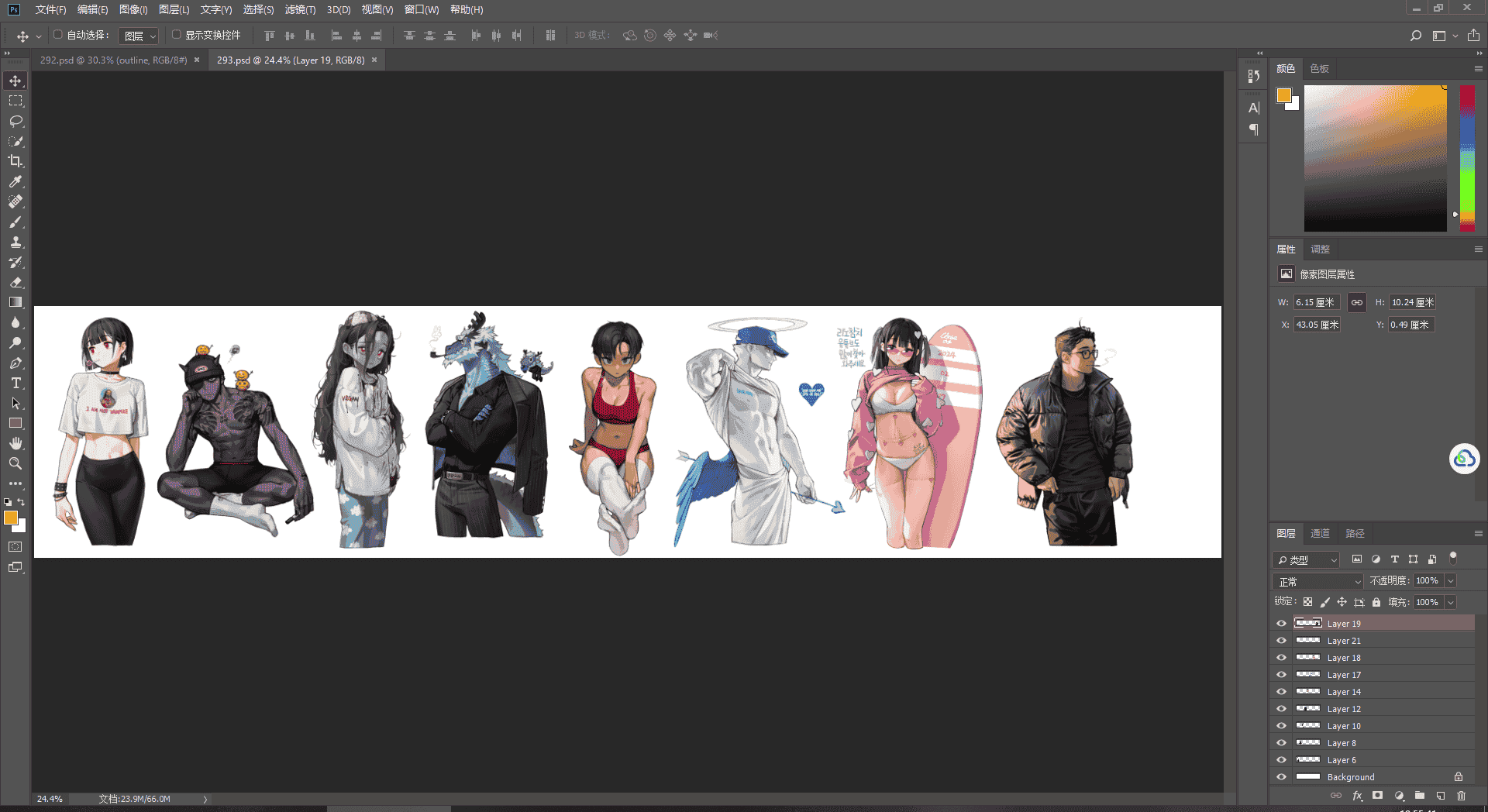Delete layer using trash icon

[x=1461, y=796]
